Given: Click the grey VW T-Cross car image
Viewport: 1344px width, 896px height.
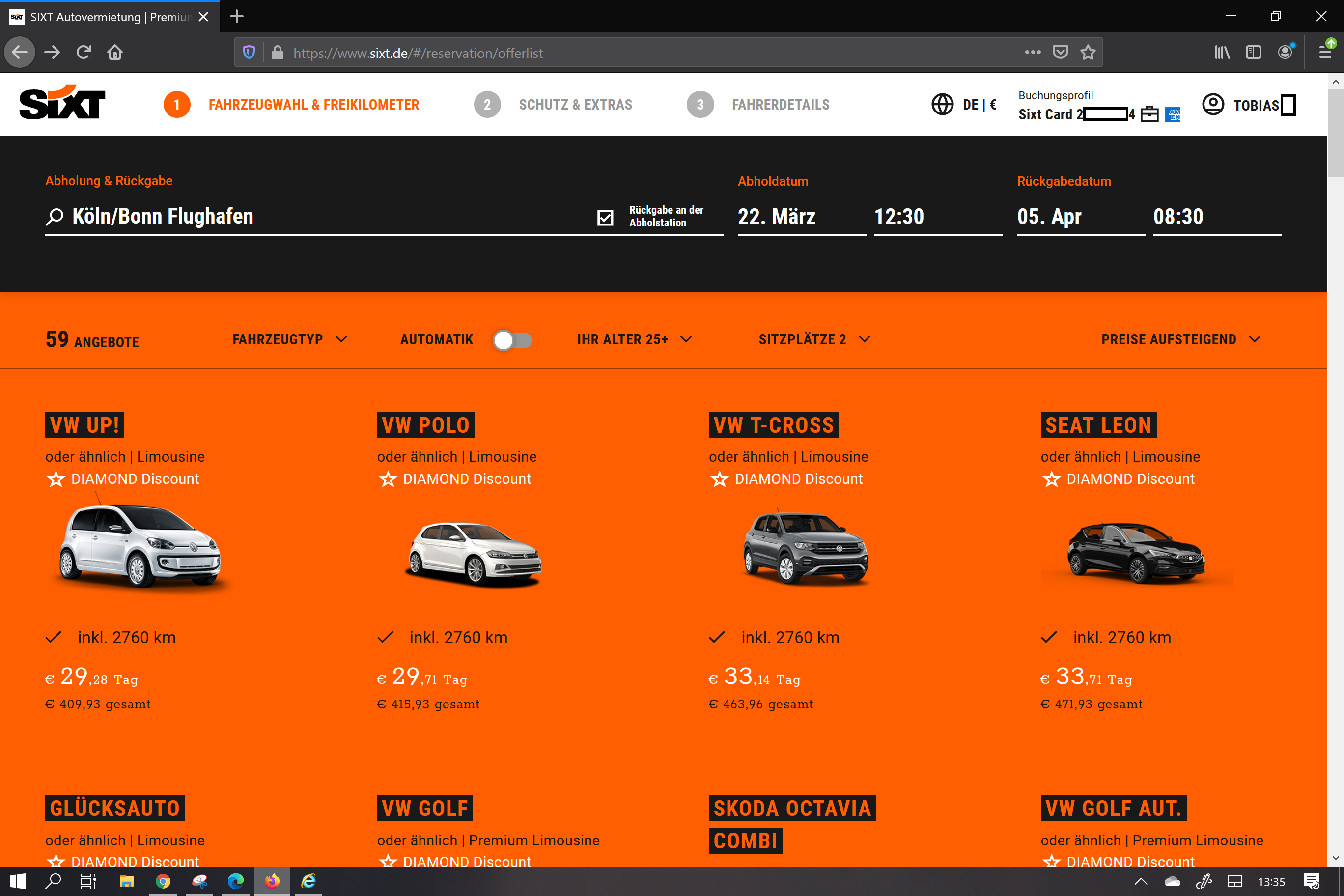Looking at the screenshot, I should click(806, 548).
